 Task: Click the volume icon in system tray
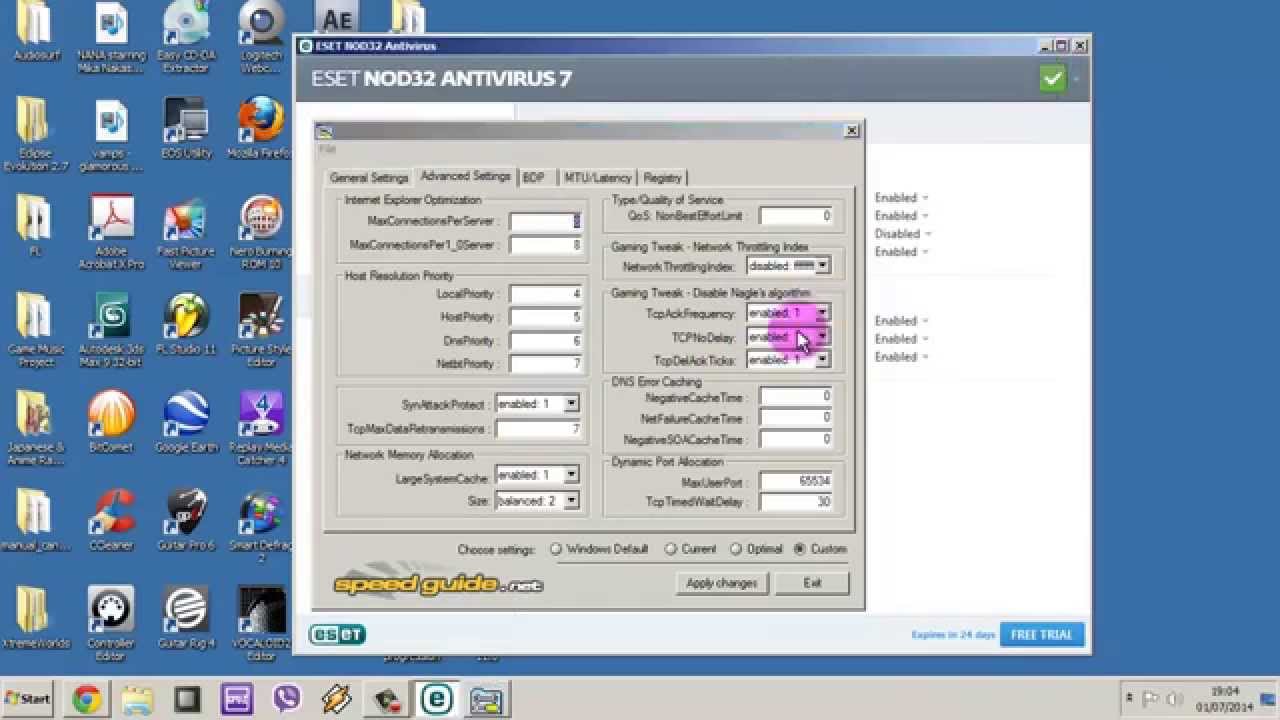tap(1175, 698)
